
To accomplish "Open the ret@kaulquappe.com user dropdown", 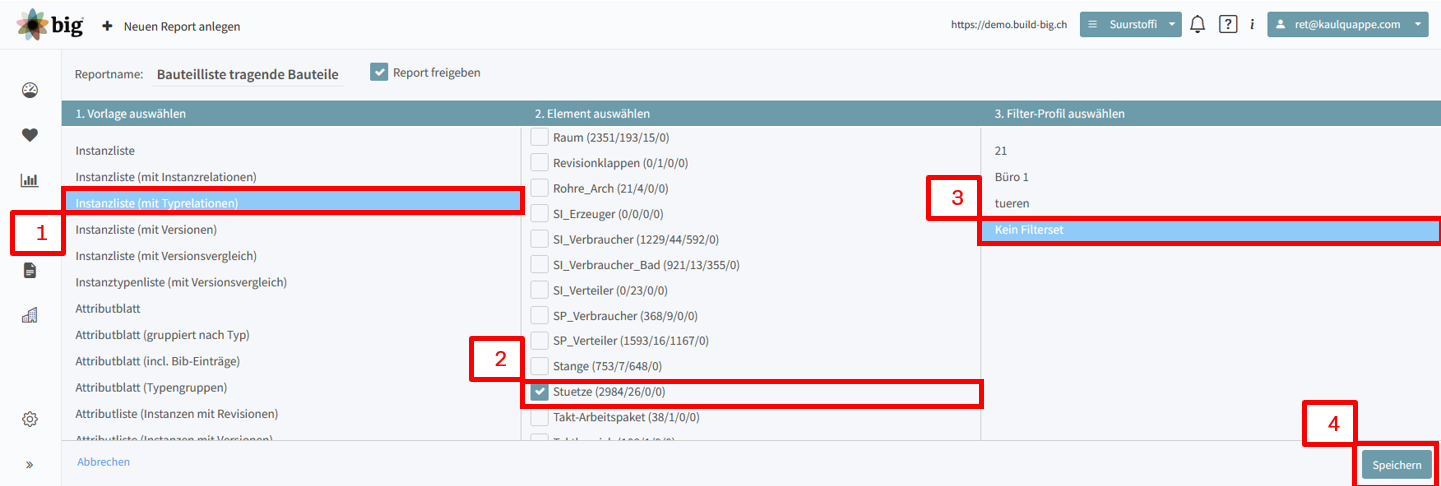I will (1350, 24).
